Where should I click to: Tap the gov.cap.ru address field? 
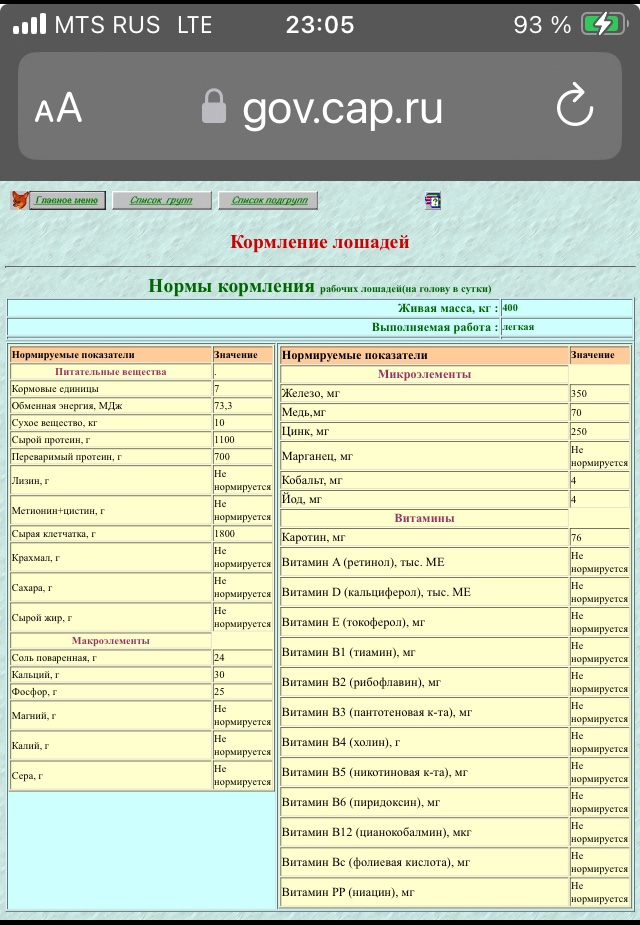pyautogui.click(x=342, y=108)
